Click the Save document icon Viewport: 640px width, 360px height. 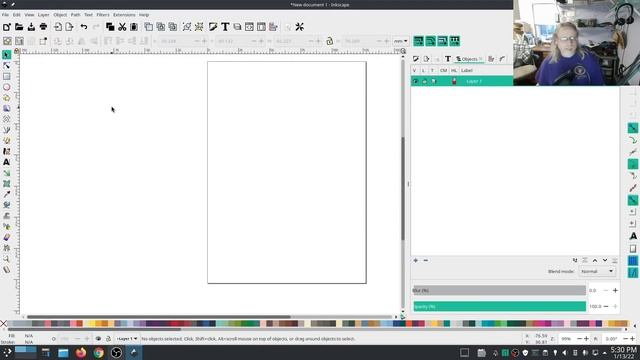click(x=31, y=27)
